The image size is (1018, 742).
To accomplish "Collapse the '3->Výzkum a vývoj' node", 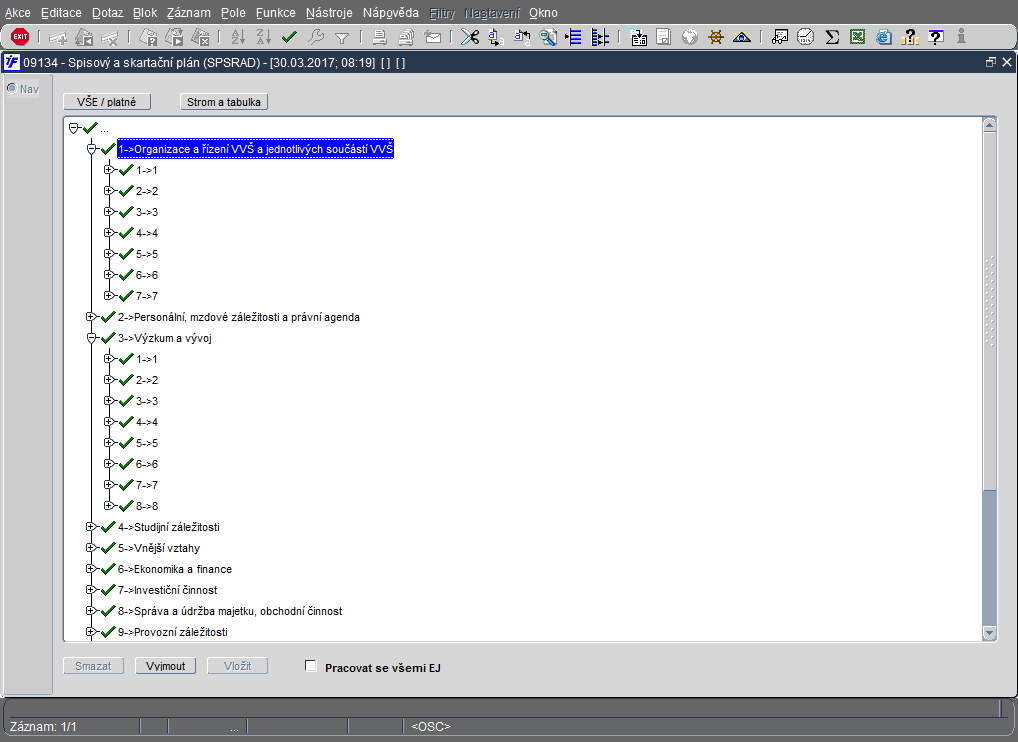I will coord(92,338).
